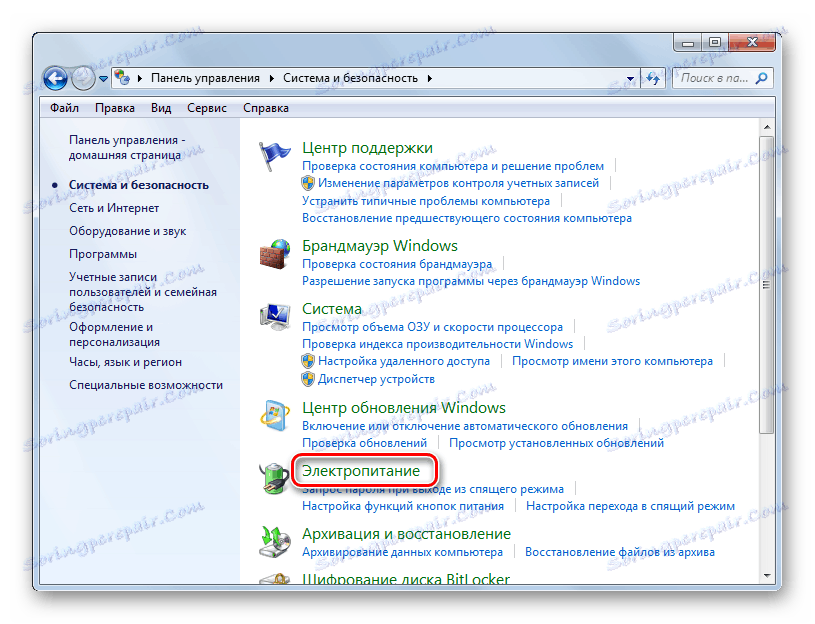Click the Архивация и восстановление icon
This screenshot has width=815, height=624.
274,541
